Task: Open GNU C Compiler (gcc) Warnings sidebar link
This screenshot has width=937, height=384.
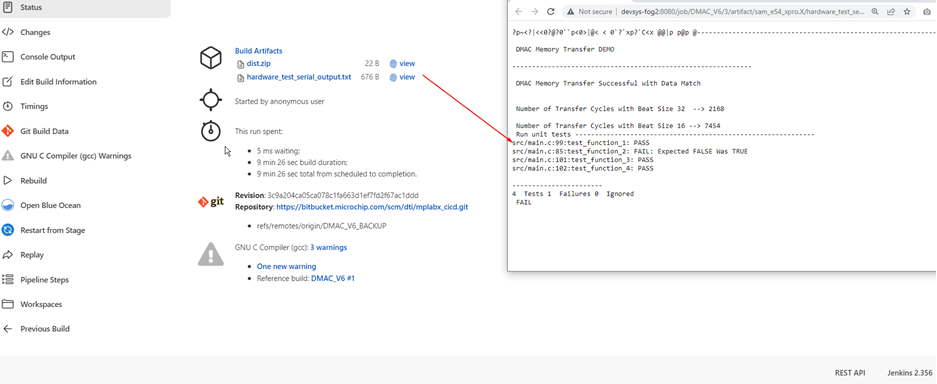Action: pos(76,156)
